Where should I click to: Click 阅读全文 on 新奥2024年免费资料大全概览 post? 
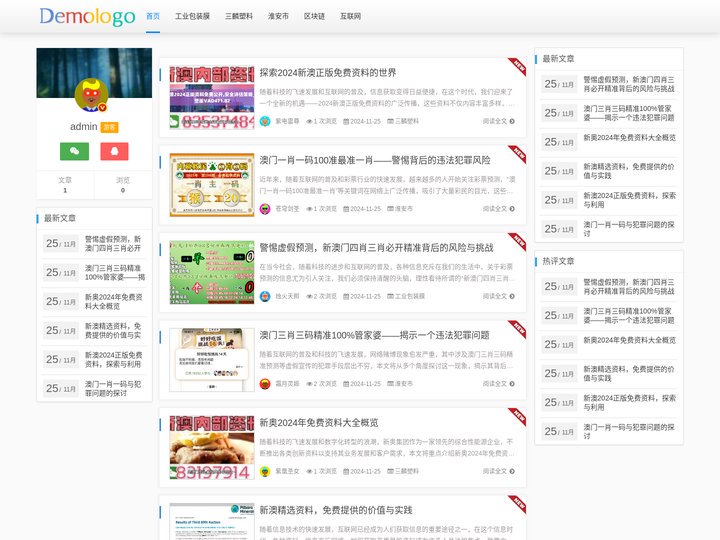(498, 471)
